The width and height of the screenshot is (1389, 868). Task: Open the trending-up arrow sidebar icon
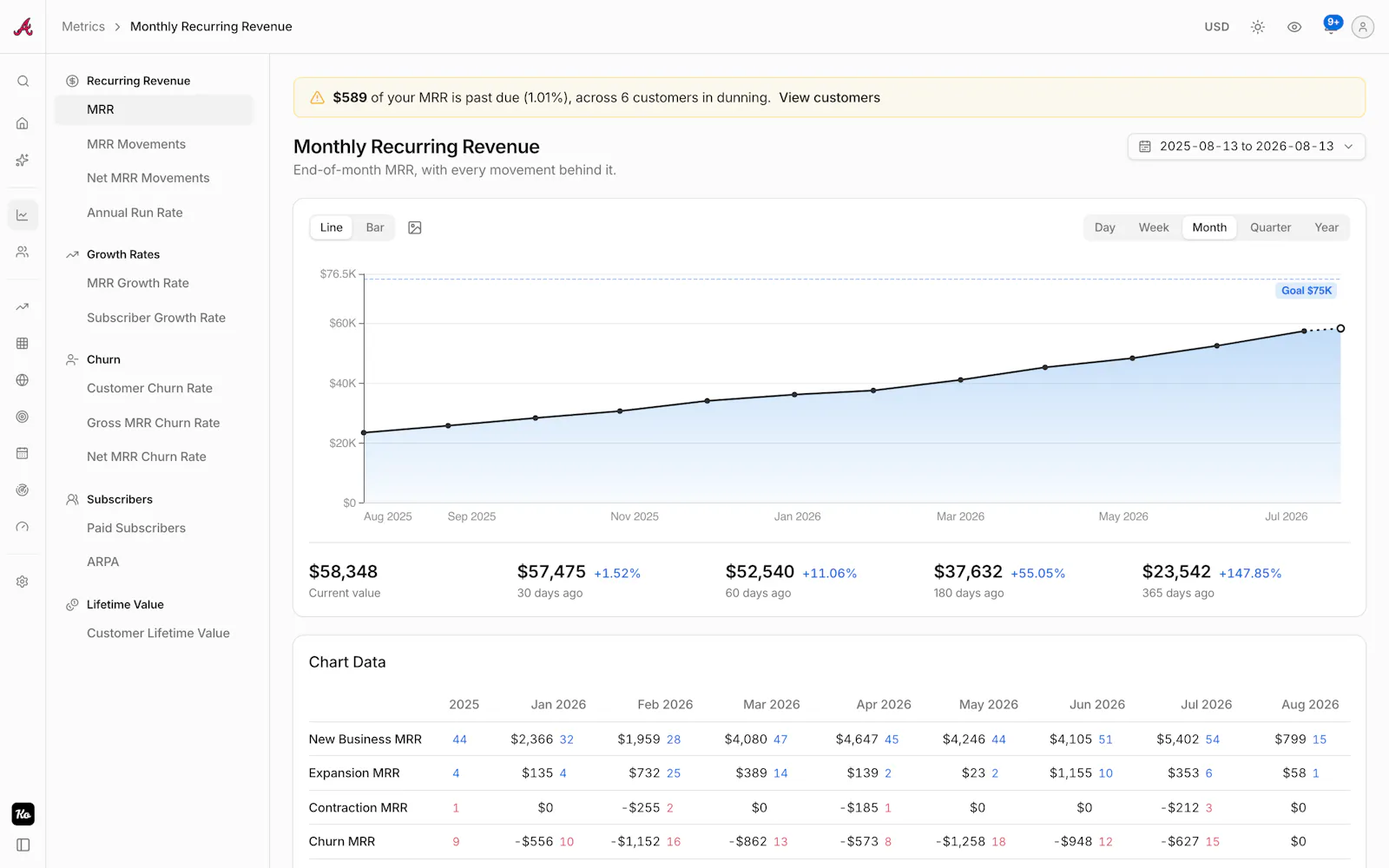coord(23,306)
